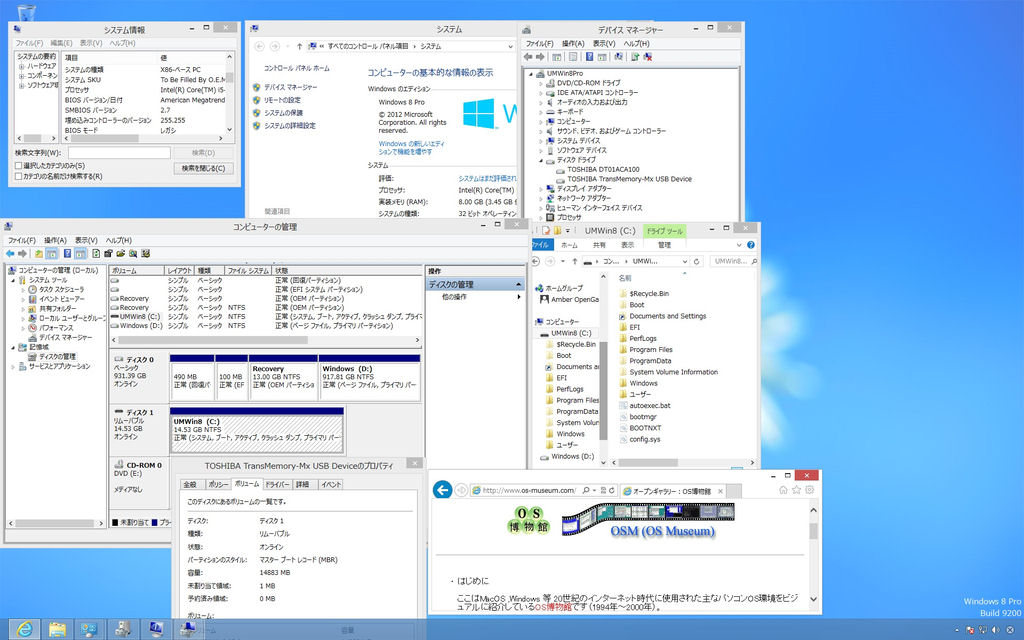
Task: Switch to ドライバー tab in TOSHIBA properties dialog
Action: 277,485
